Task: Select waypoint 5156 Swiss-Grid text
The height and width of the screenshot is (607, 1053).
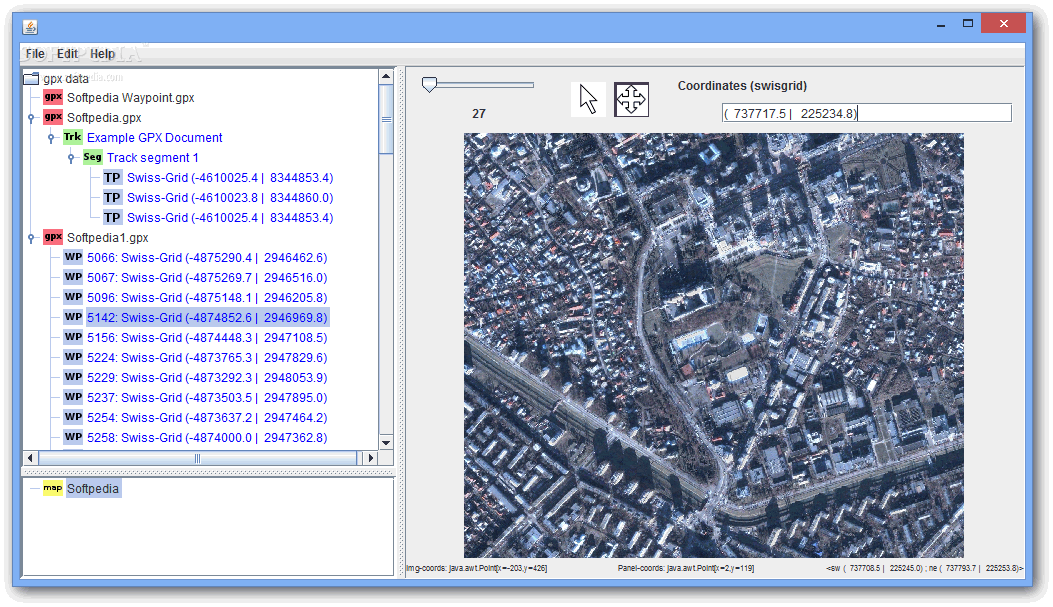Action: click(207, 337)
